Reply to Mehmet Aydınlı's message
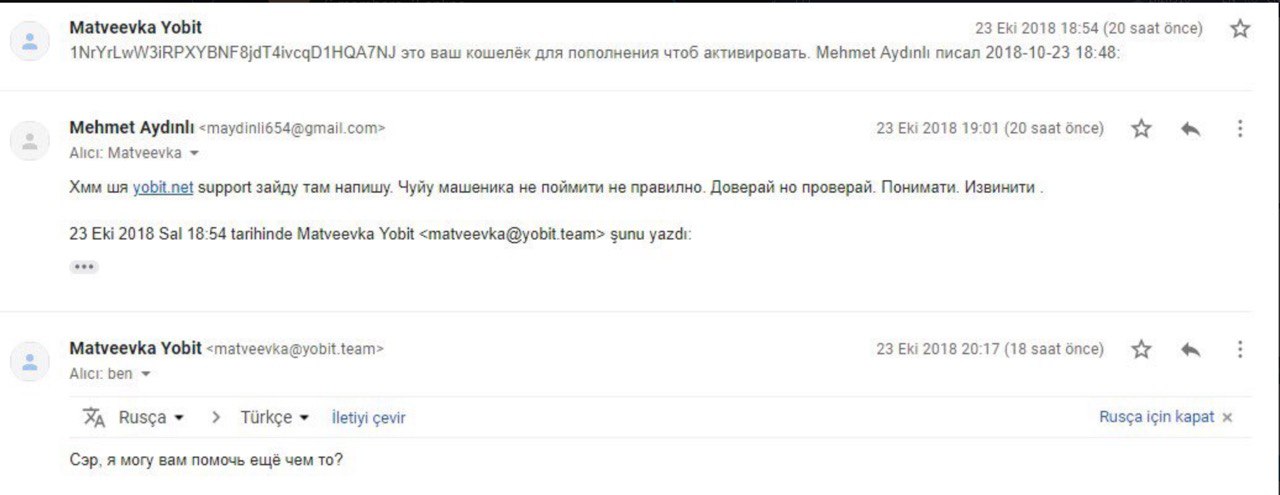Viewport: 1280px width, 495px height. click(1190, 129)
